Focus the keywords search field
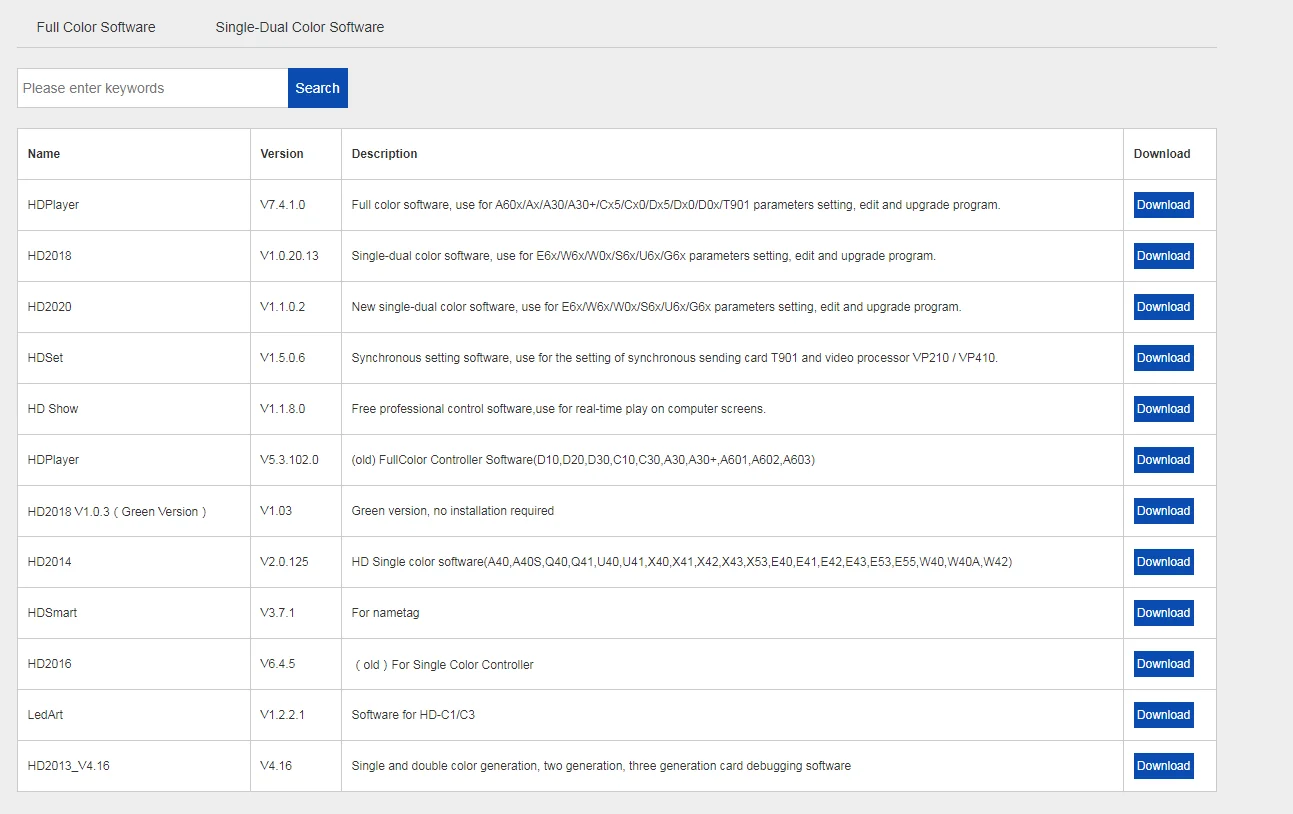The height and width of the screenshot is (814, 1293). point(153,88)
